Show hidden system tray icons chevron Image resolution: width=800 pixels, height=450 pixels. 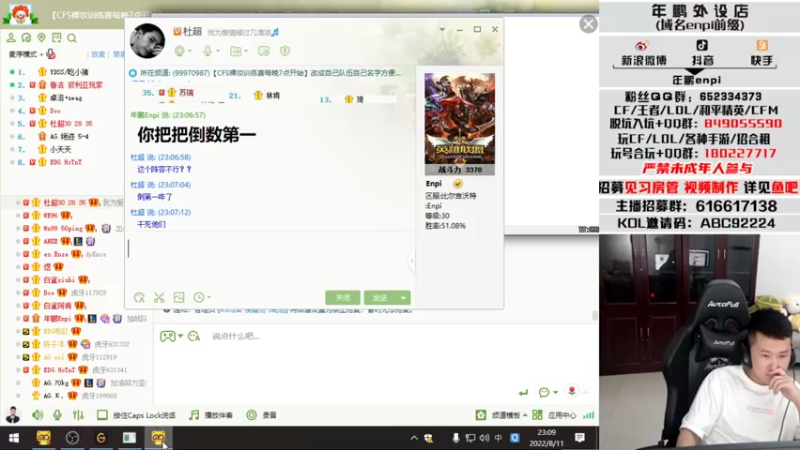point(414,438)
